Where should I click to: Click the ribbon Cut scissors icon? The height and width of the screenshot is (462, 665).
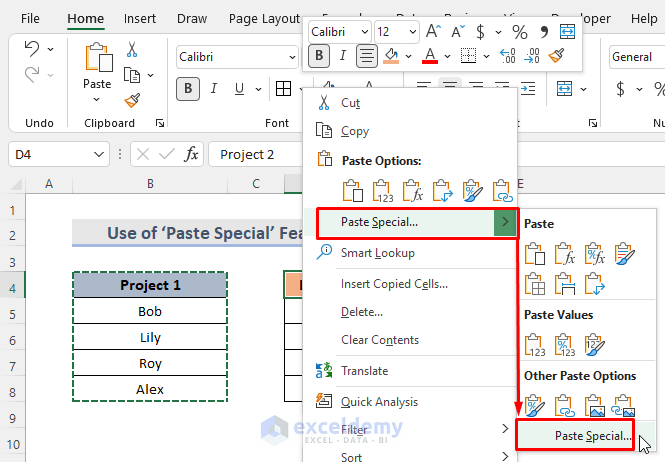[131, 49]
